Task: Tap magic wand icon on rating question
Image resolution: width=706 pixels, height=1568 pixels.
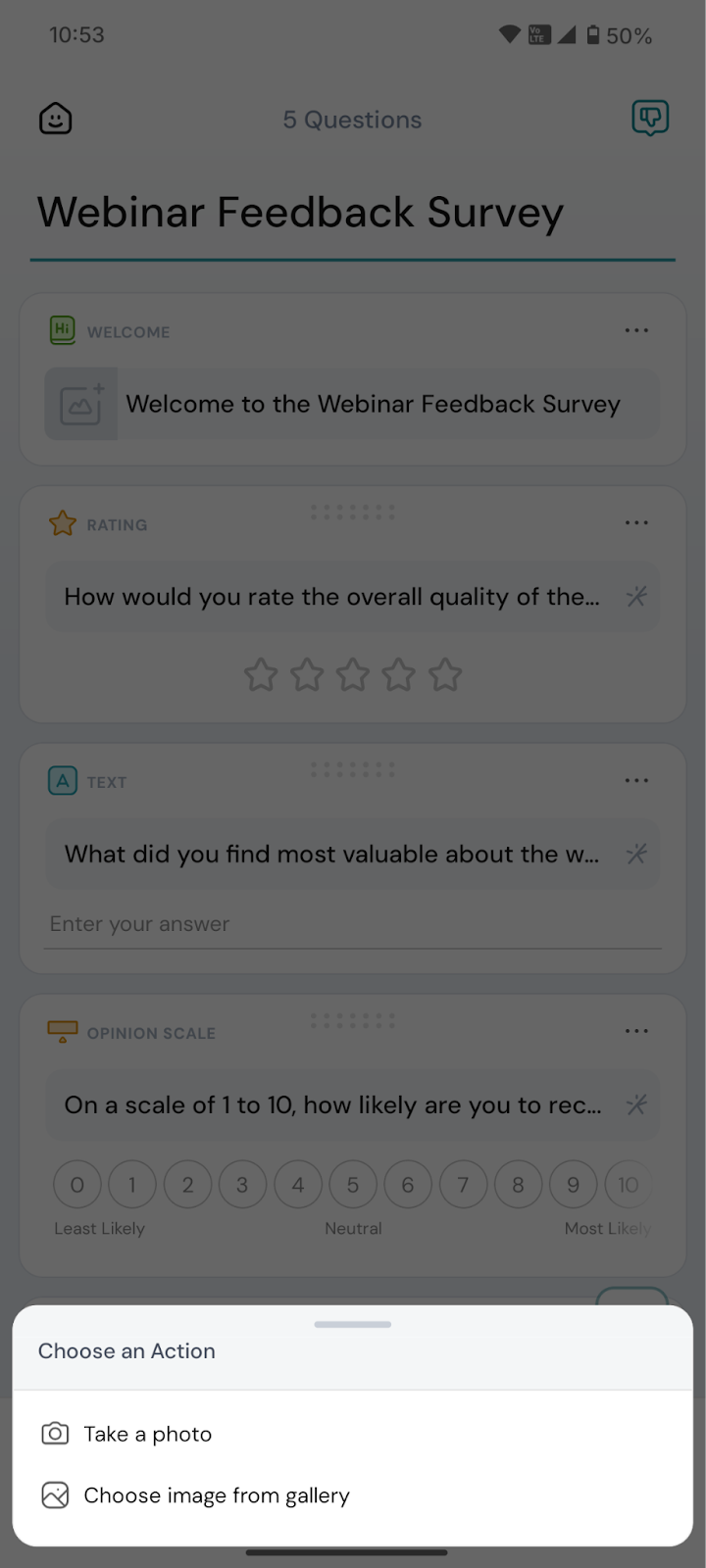Action: tap(636, 596)
